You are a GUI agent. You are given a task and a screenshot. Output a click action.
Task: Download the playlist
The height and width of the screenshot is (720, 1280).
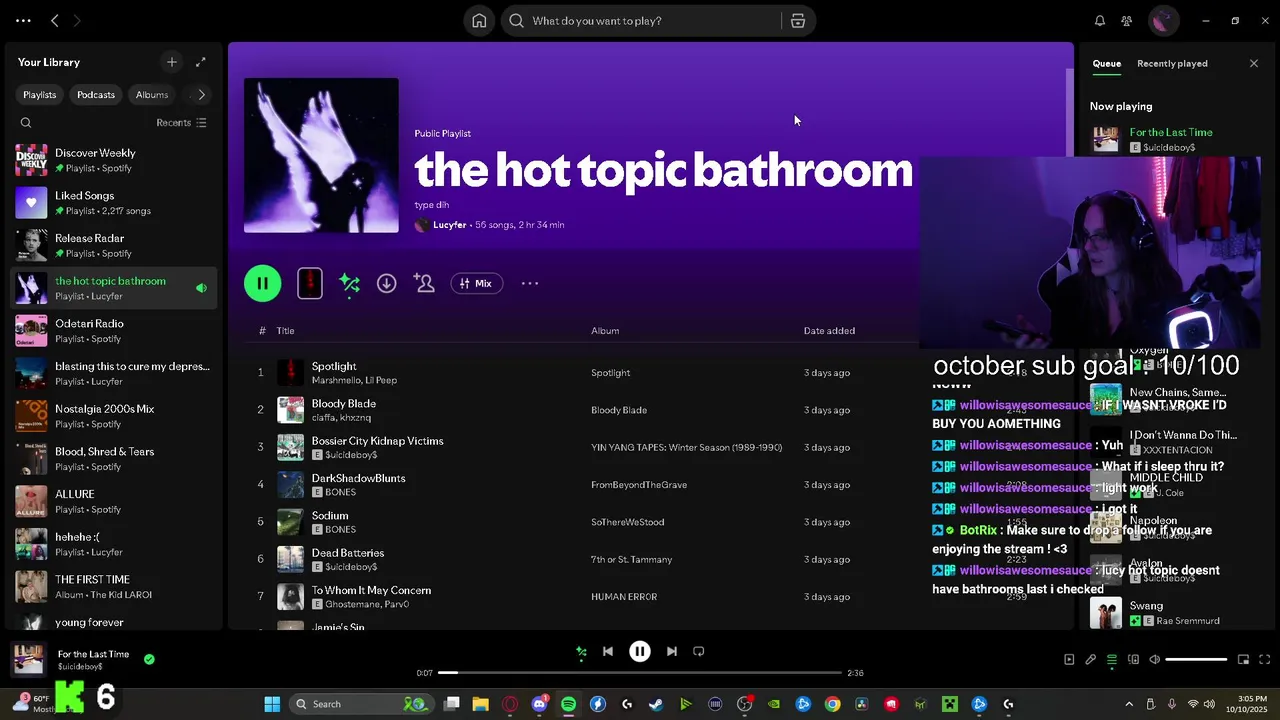386,284
